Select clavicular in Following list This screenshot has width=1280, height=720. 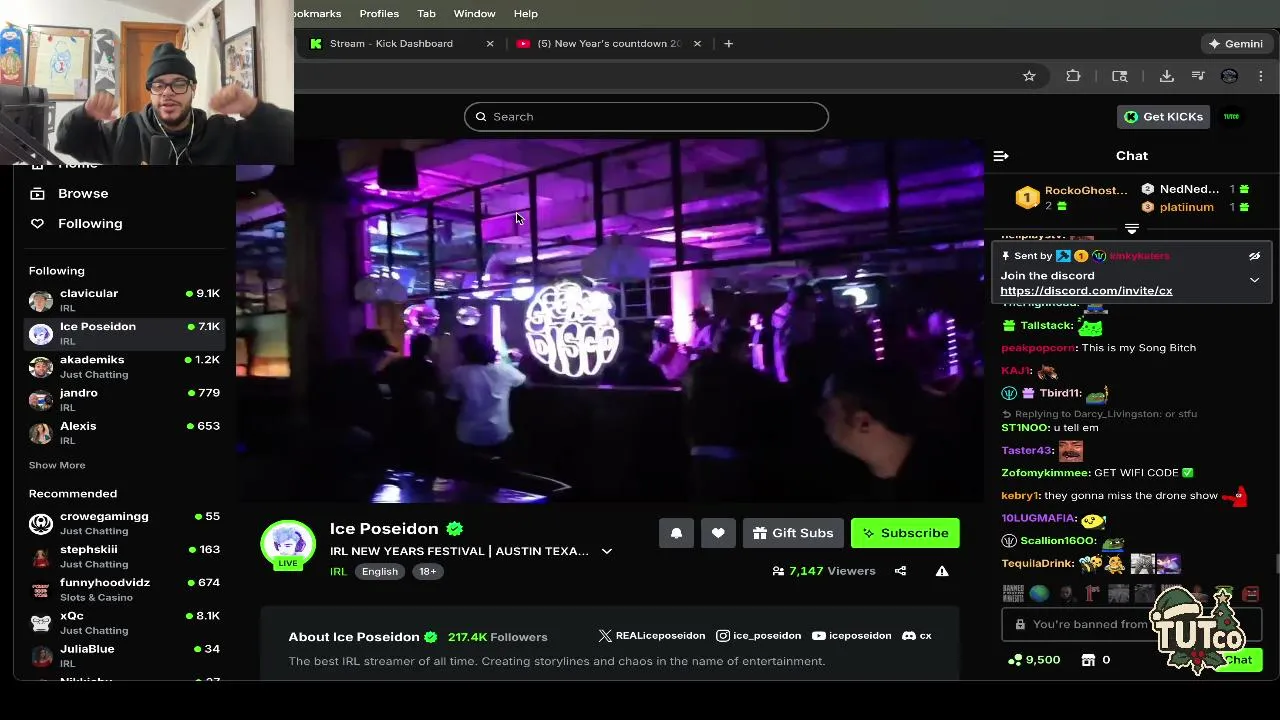point(125,300)
